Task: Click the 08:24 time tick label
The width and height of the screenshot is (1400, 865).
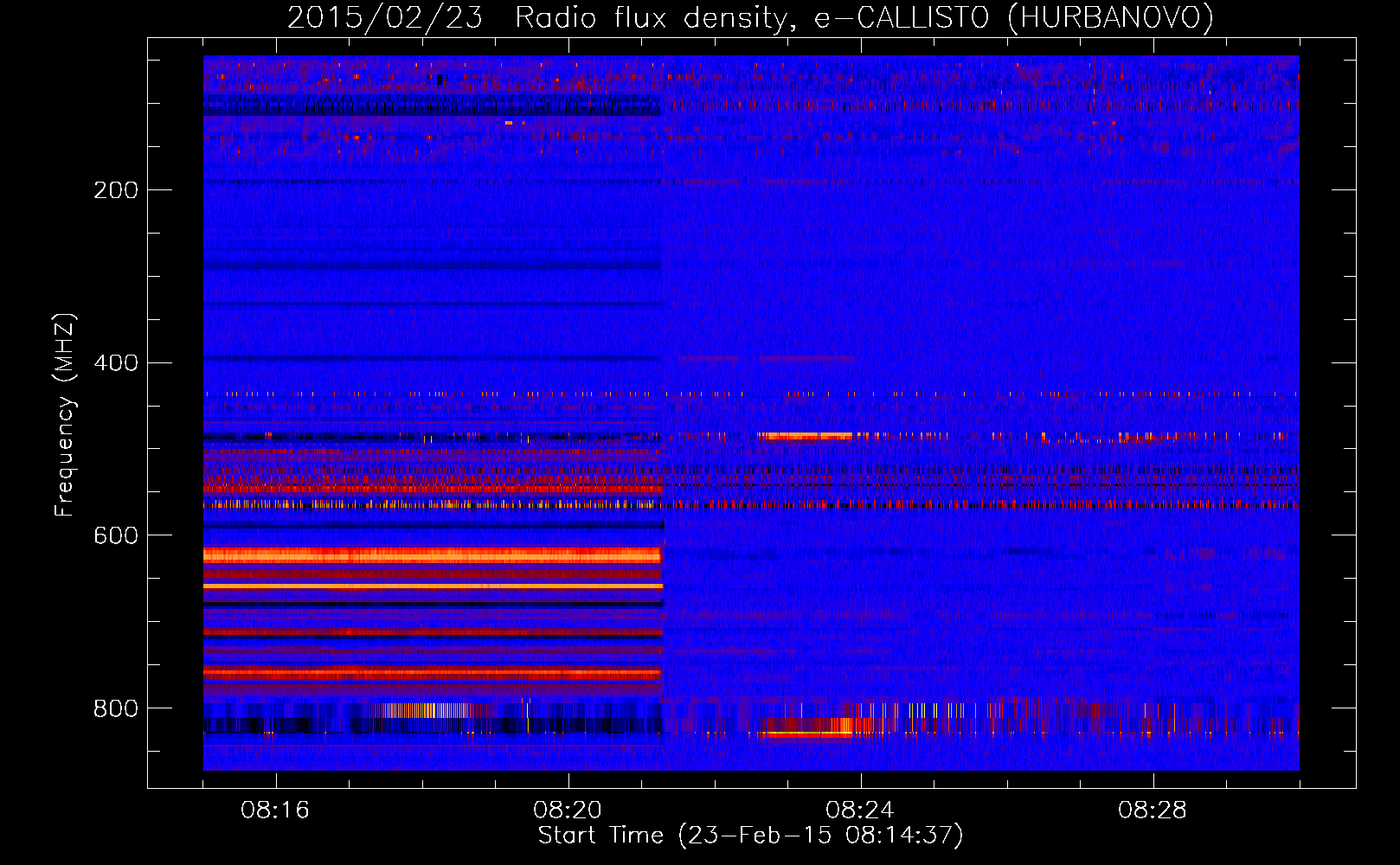Action: click(x=860, y=811)
